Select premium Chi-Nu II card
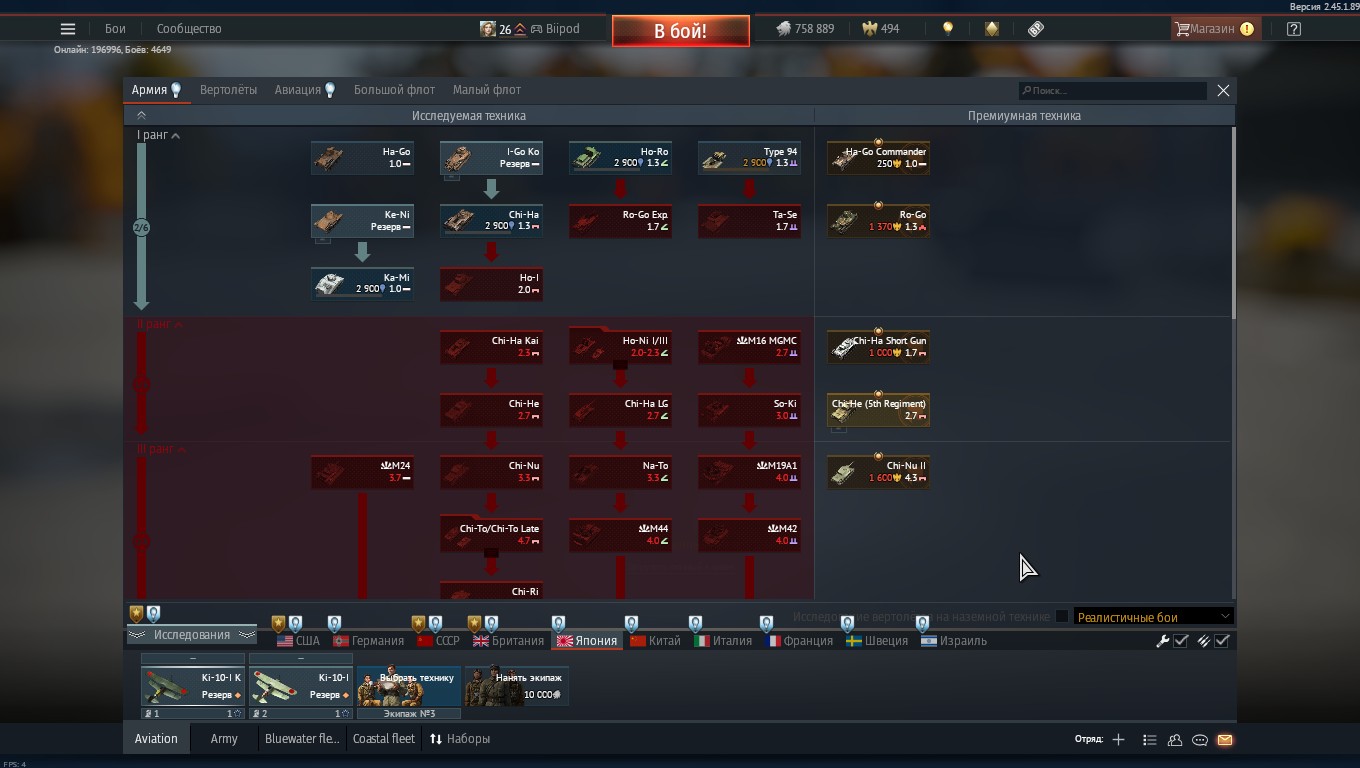 click(x=878, y=472)
